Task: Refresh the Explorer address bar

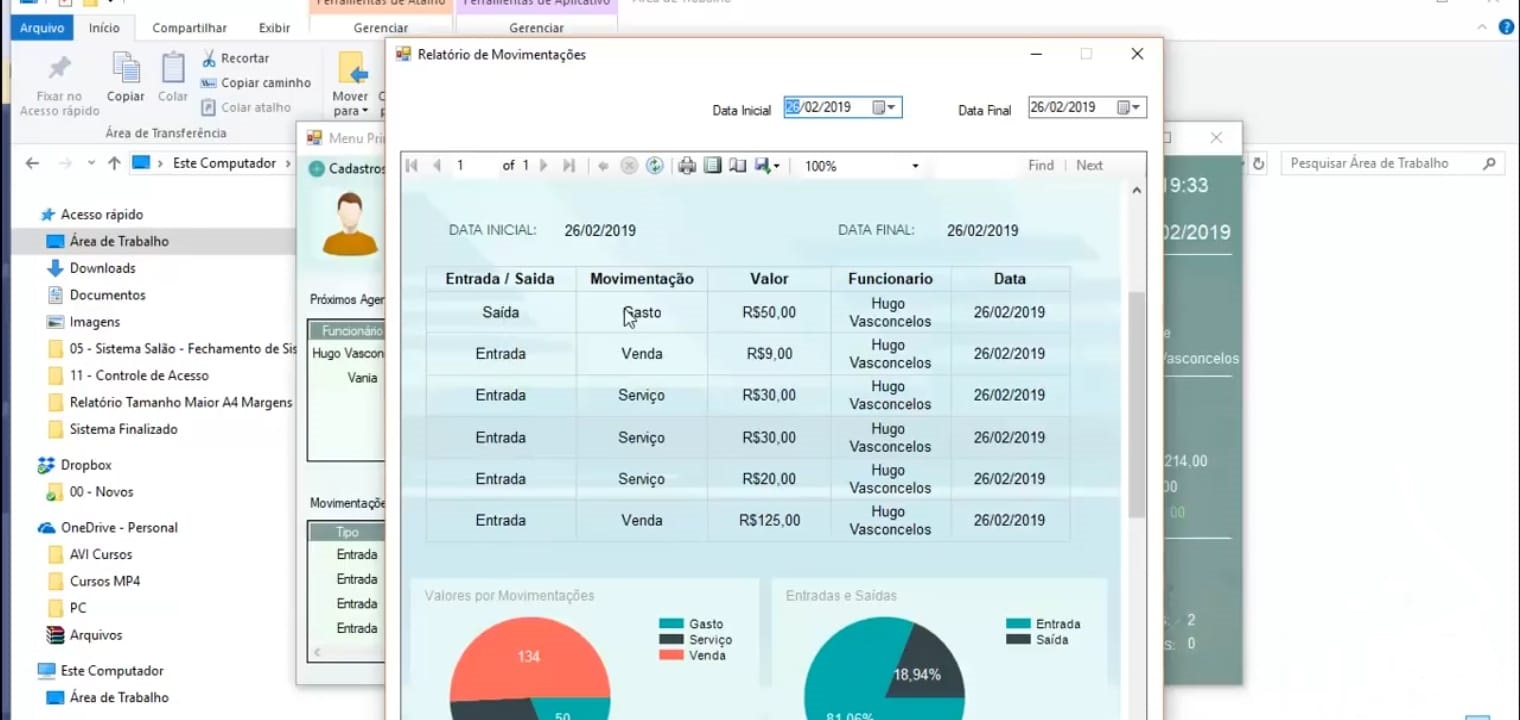Action: (1259, 163)
